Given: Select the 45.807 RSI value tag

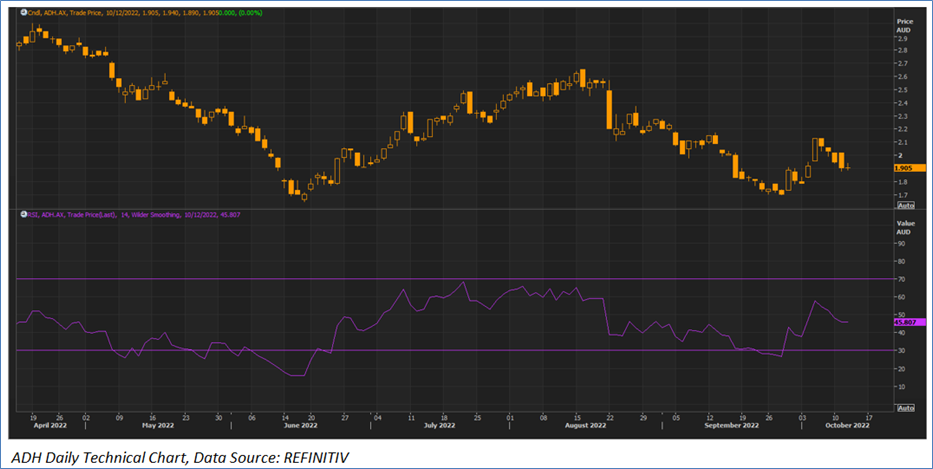Looking at the screenshot, I should click(x=910, y=322).
